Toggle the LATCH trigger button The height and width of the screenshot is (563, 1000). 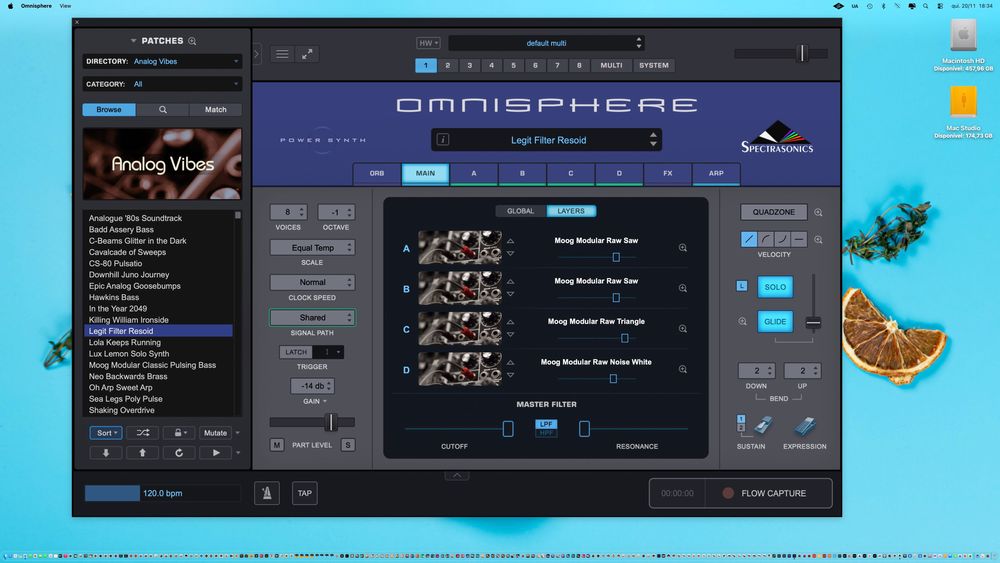pyautogui.click(x=296, y=352)
